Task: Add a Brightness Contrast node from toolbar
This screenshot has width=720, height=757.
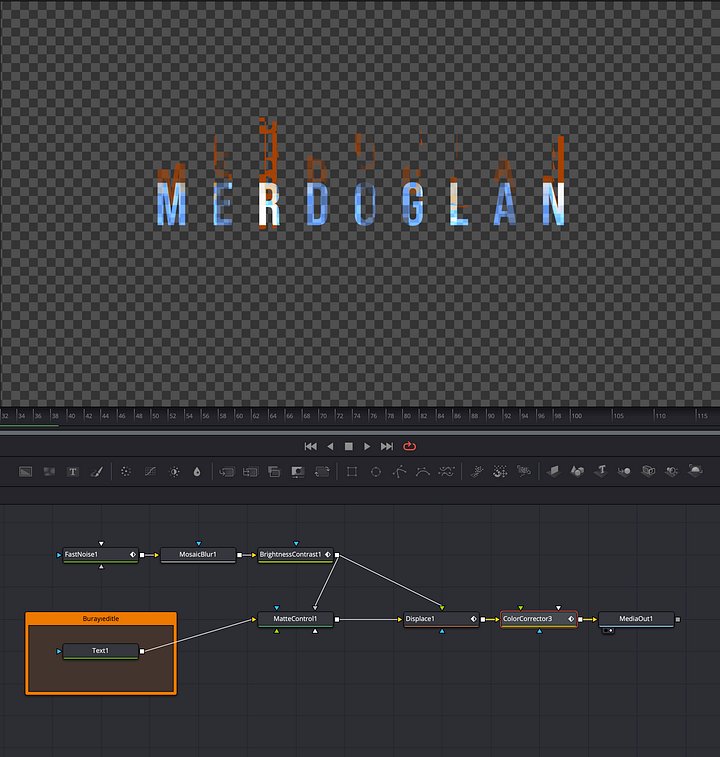Action: click(x=174, y=472)
